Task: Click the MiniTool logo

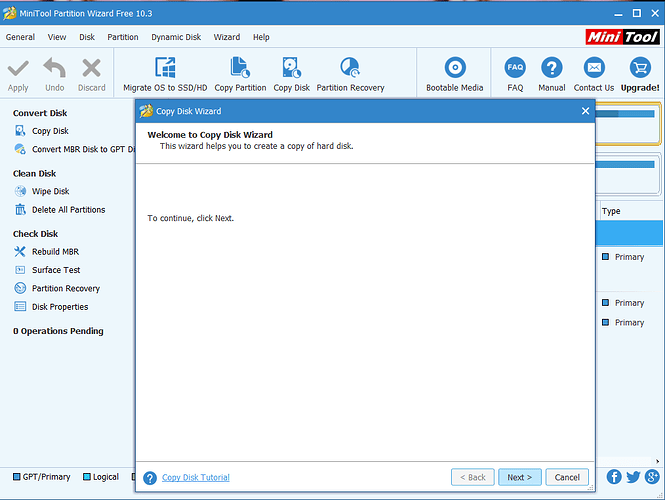Action: (622, 37)
